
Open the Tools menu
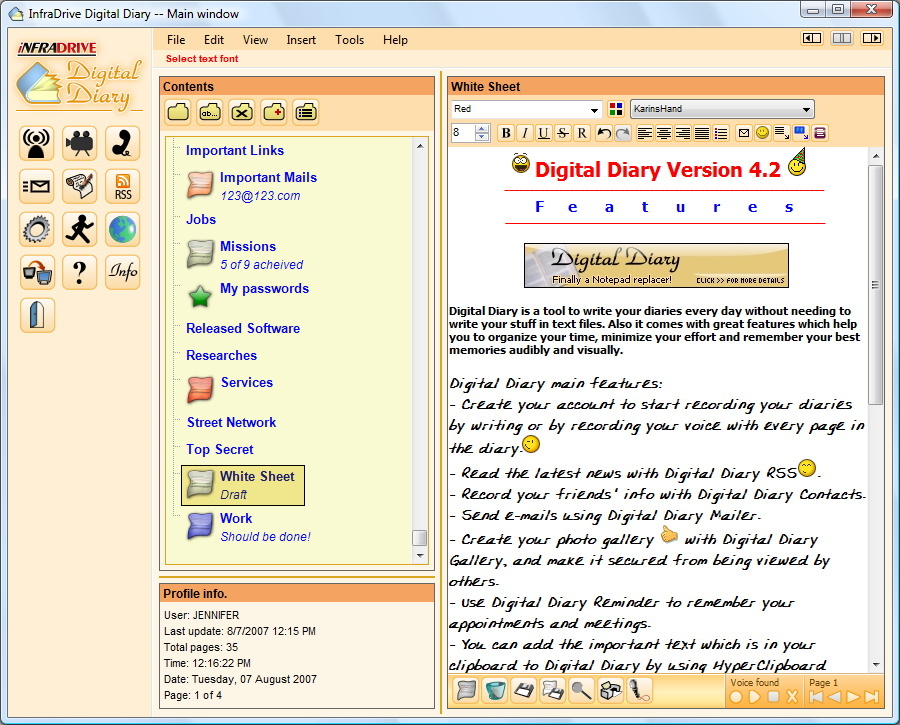(350, 40)
